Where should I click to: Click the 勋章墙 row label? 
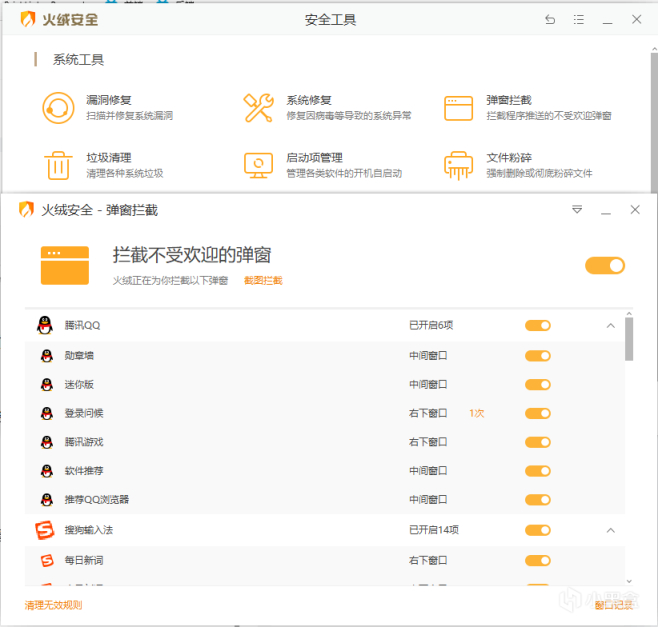click(x=79, y=355)
